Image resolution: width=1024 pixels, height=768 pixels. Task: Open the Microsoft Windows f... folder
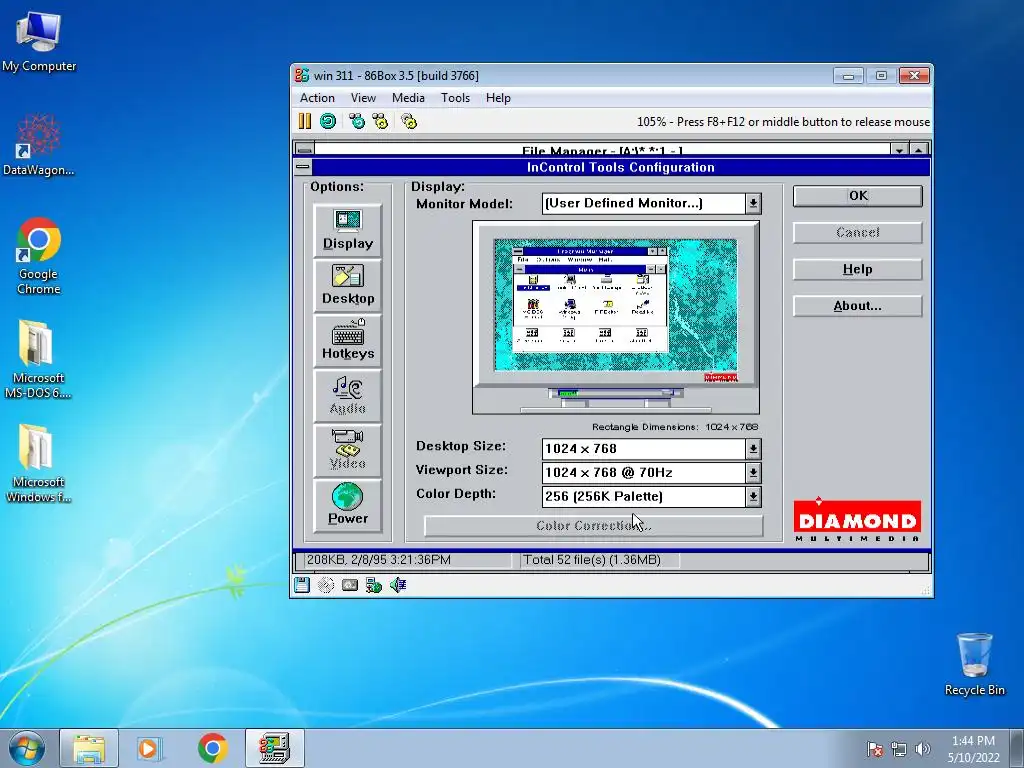pyautogui.click(x=38, y=464)
